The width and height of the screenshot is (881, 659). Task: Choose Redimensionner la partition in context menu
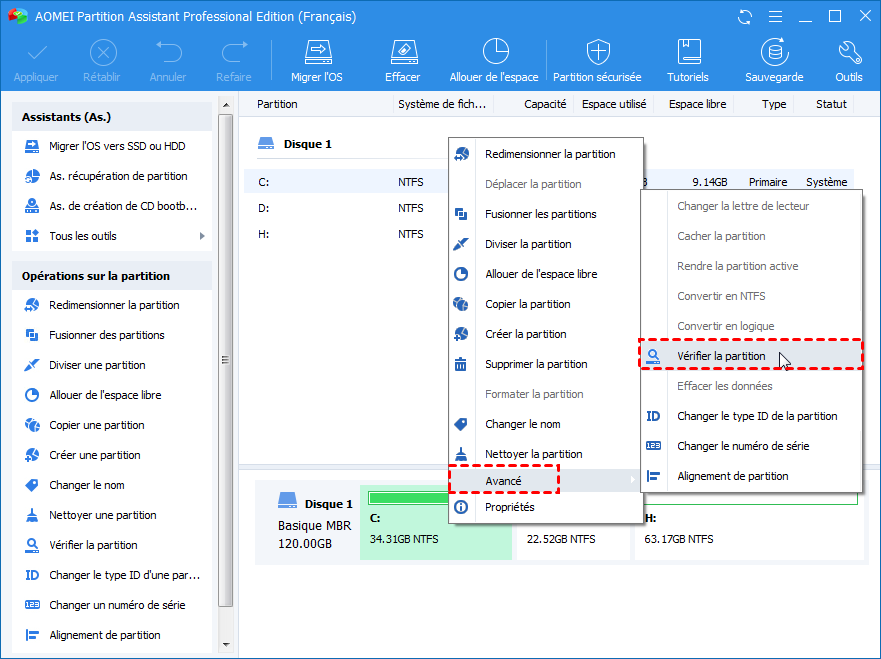click(x=545, y=154)
